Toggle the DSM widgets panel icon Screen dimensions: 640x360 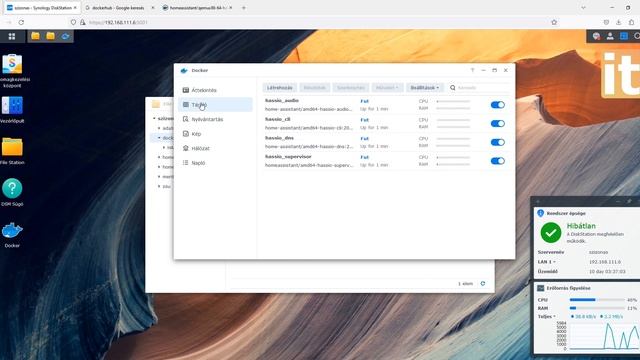624,36
